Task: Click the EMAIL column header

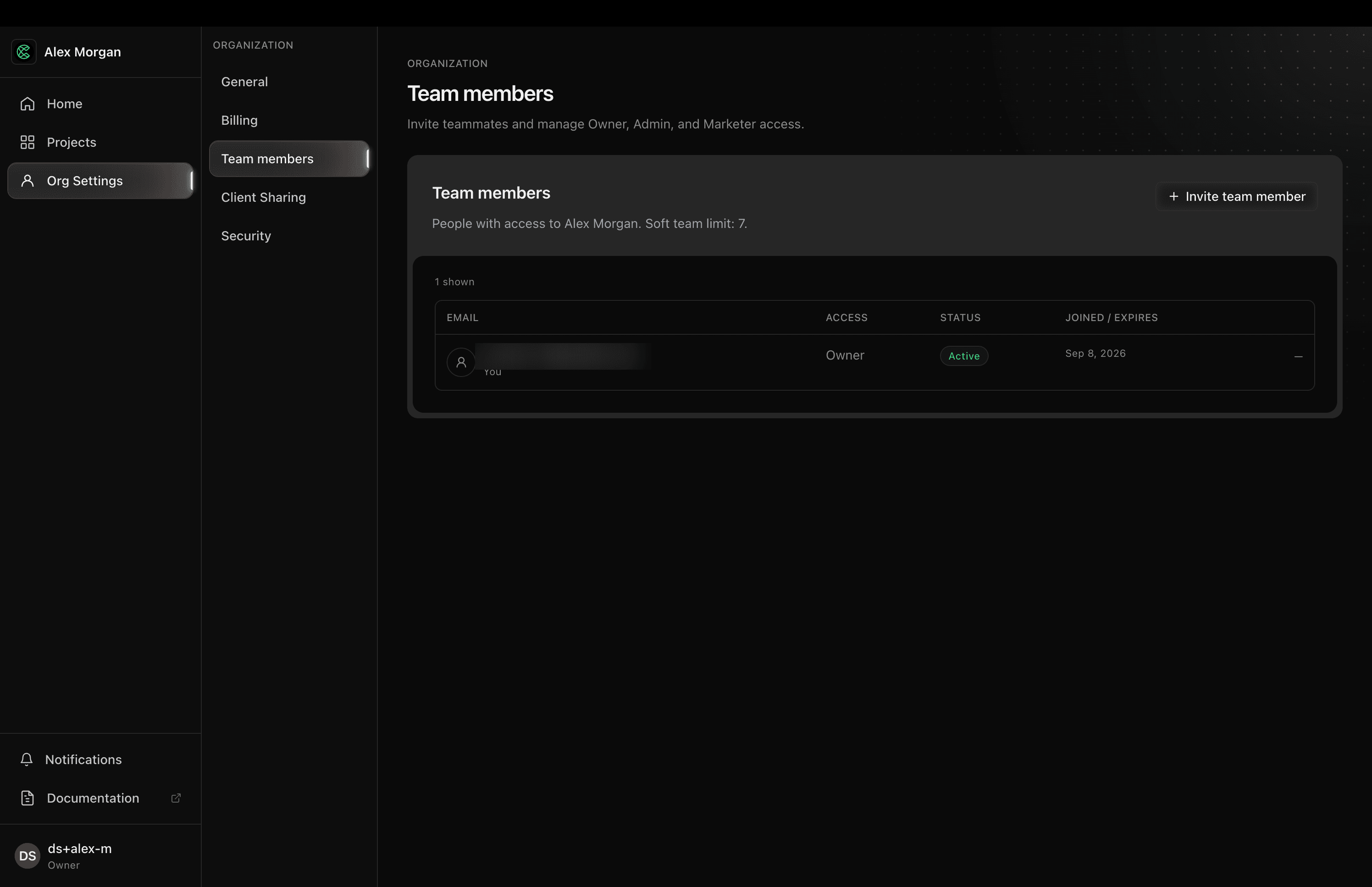Action: coord(462,317)
